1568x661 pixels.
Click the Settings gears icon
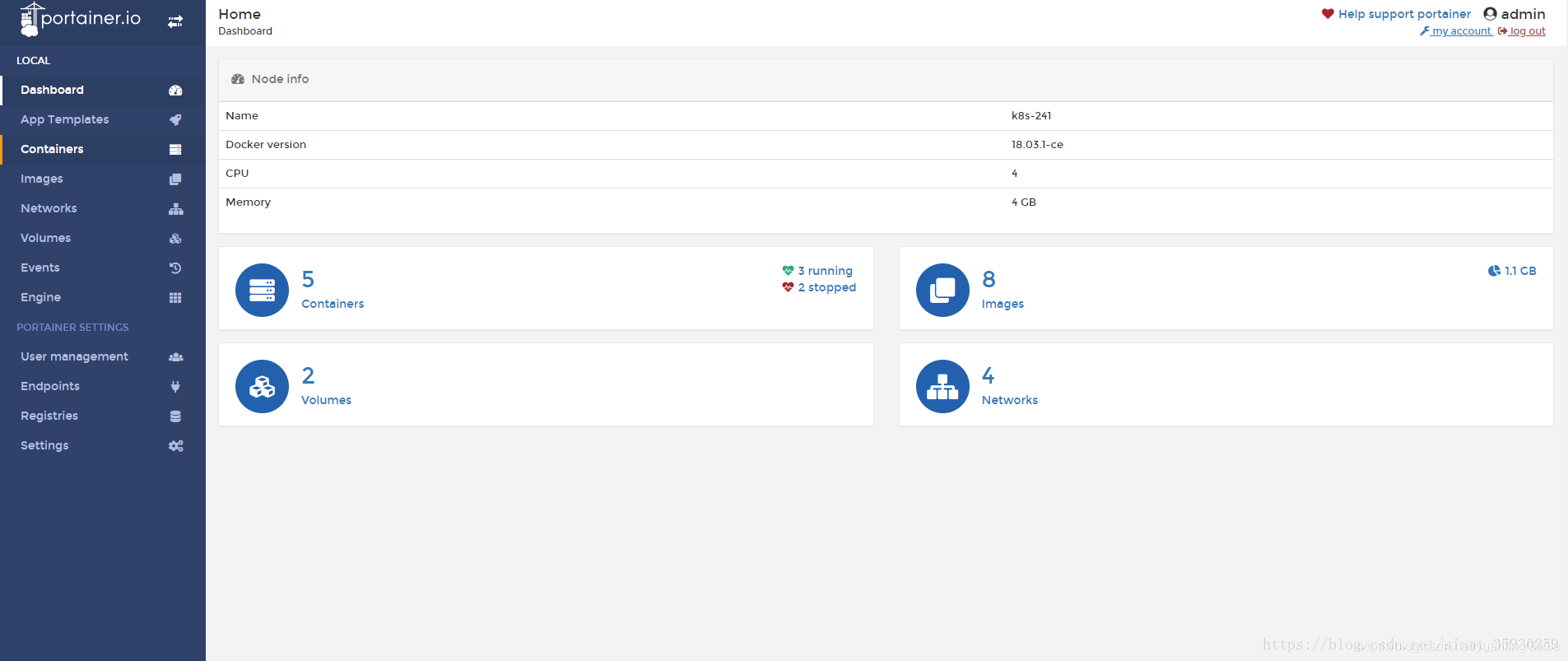pos(175,446)
